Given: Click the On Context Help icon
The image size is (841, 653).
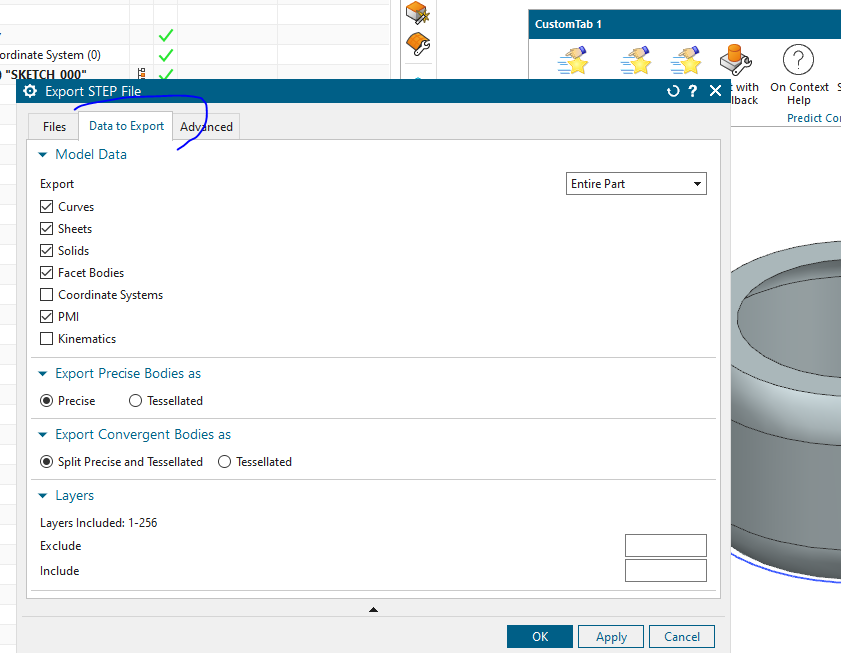Looking at the screenshot, I should pyautogui.click(x=798, y=60).
